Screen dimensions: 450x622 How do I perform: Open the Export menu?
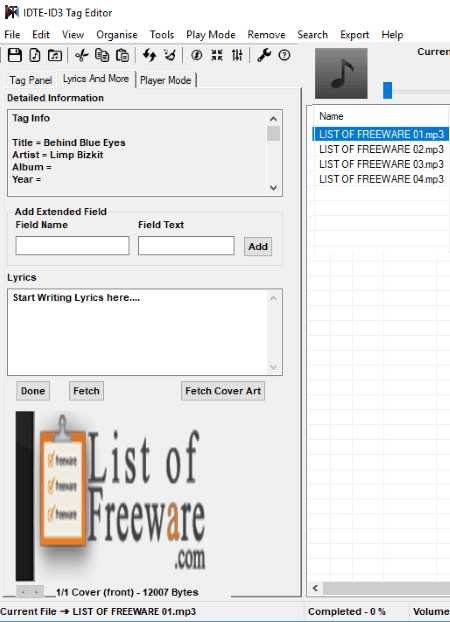[354, 35]
